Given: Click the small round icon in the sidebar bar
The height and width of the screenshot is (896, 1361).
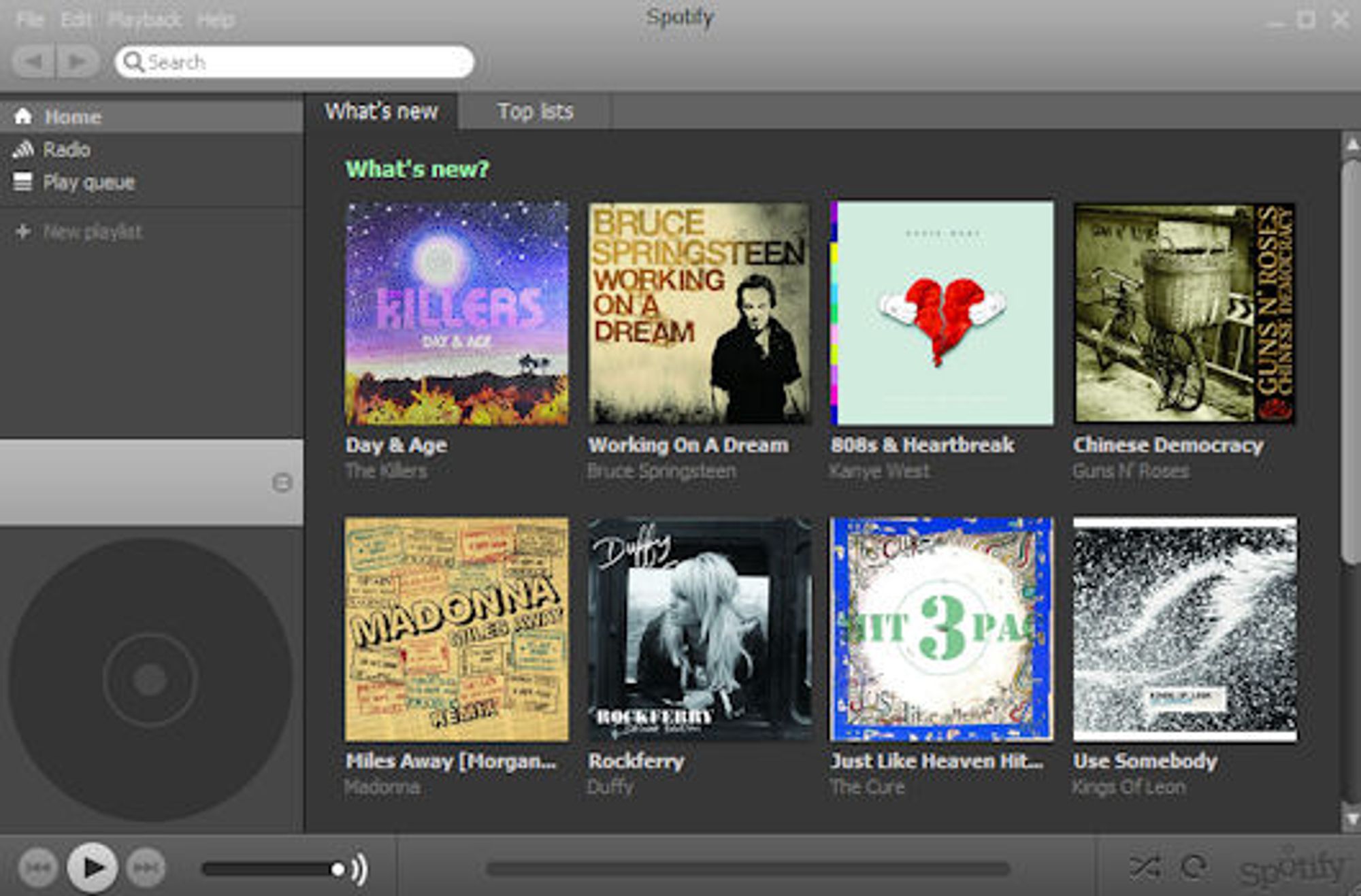Looking at the screenshot, I should [282, 482].
